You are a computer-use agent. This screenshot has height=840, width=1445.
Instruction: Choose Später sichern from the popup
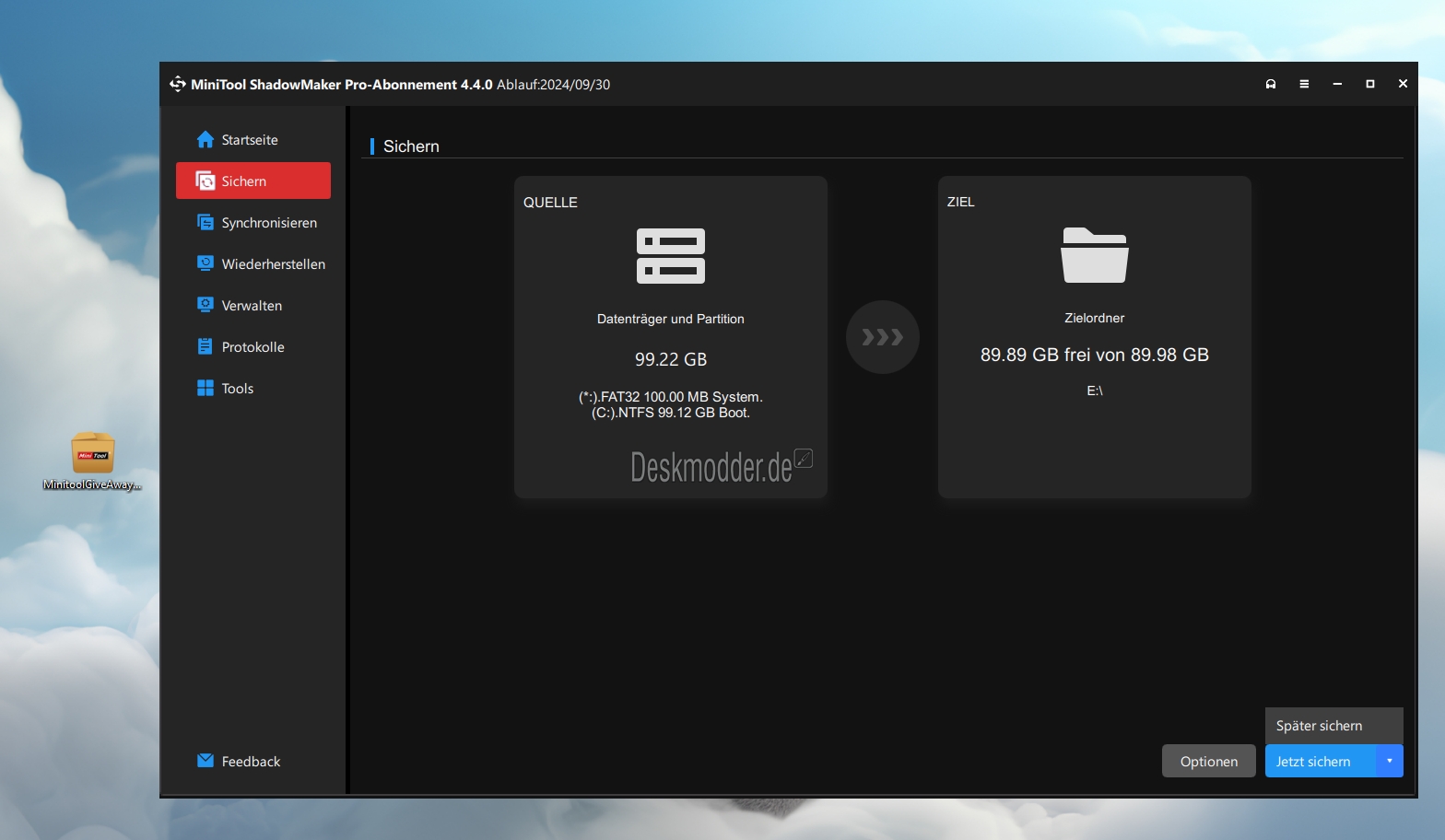(1334, 726)
